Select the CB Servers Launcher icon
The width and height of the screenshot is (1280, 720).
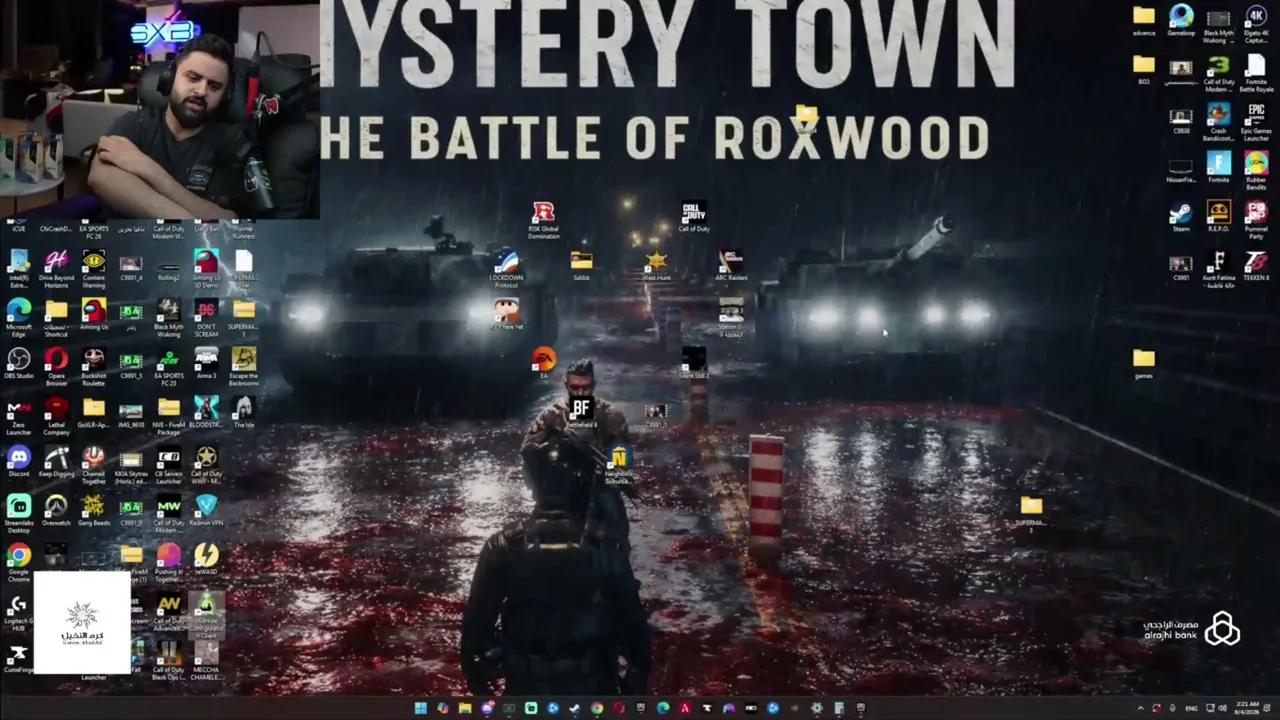pyautogui.click(x=168, y=462)
